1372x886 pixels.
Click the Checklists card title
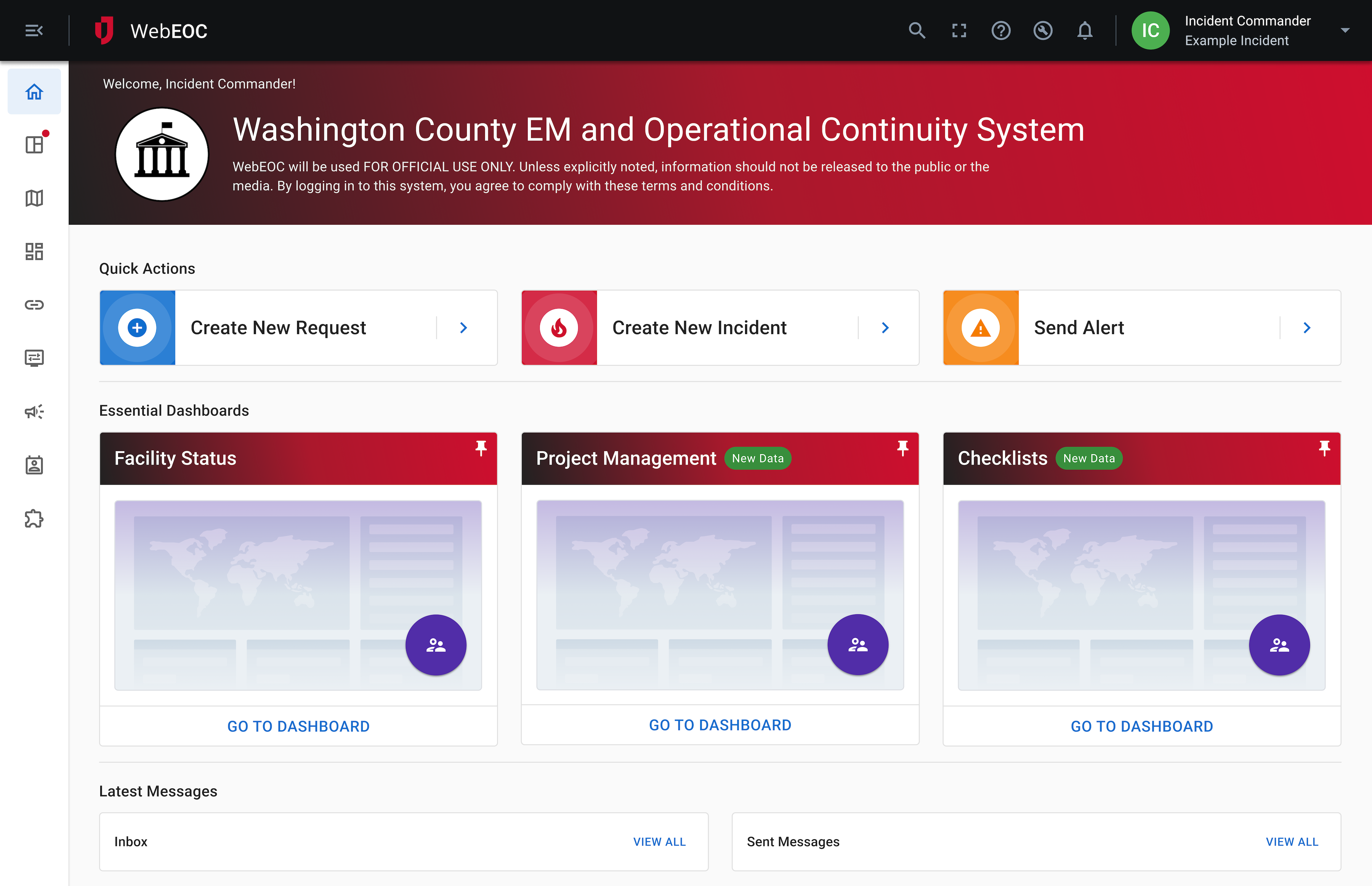(x=1002, y=458)
